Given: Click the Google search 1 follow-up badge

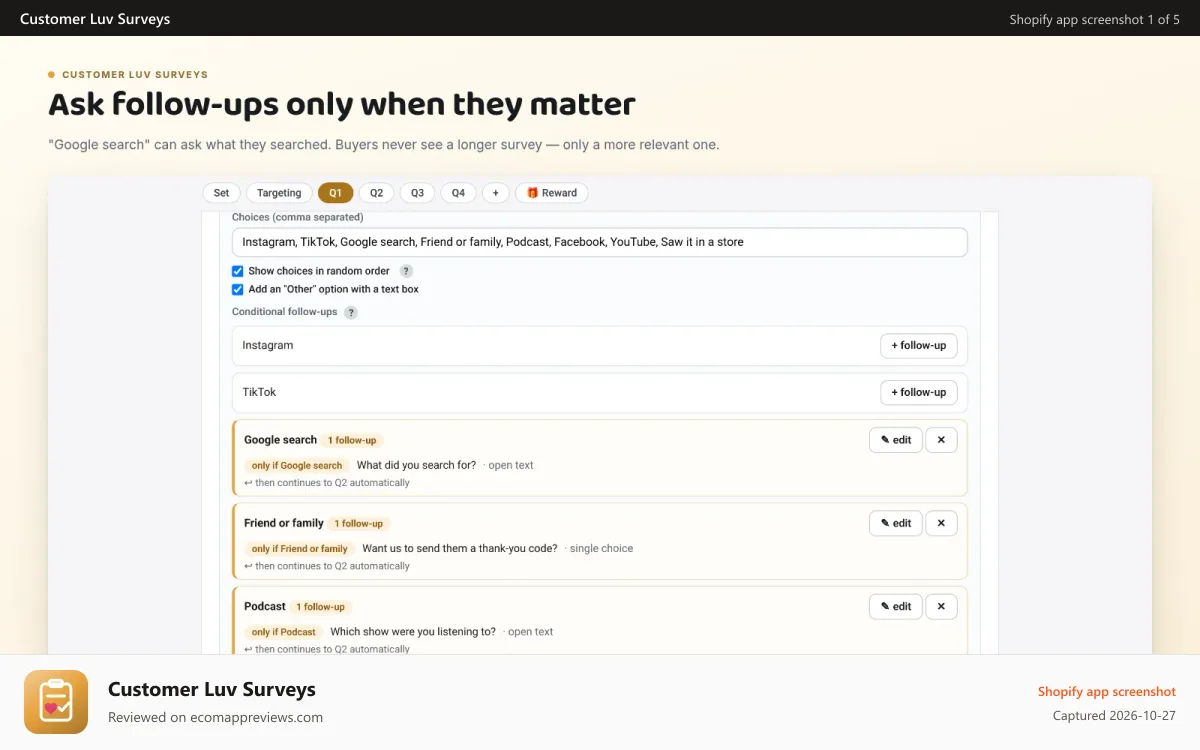Looking at the screenshot, I should [352, 440].
